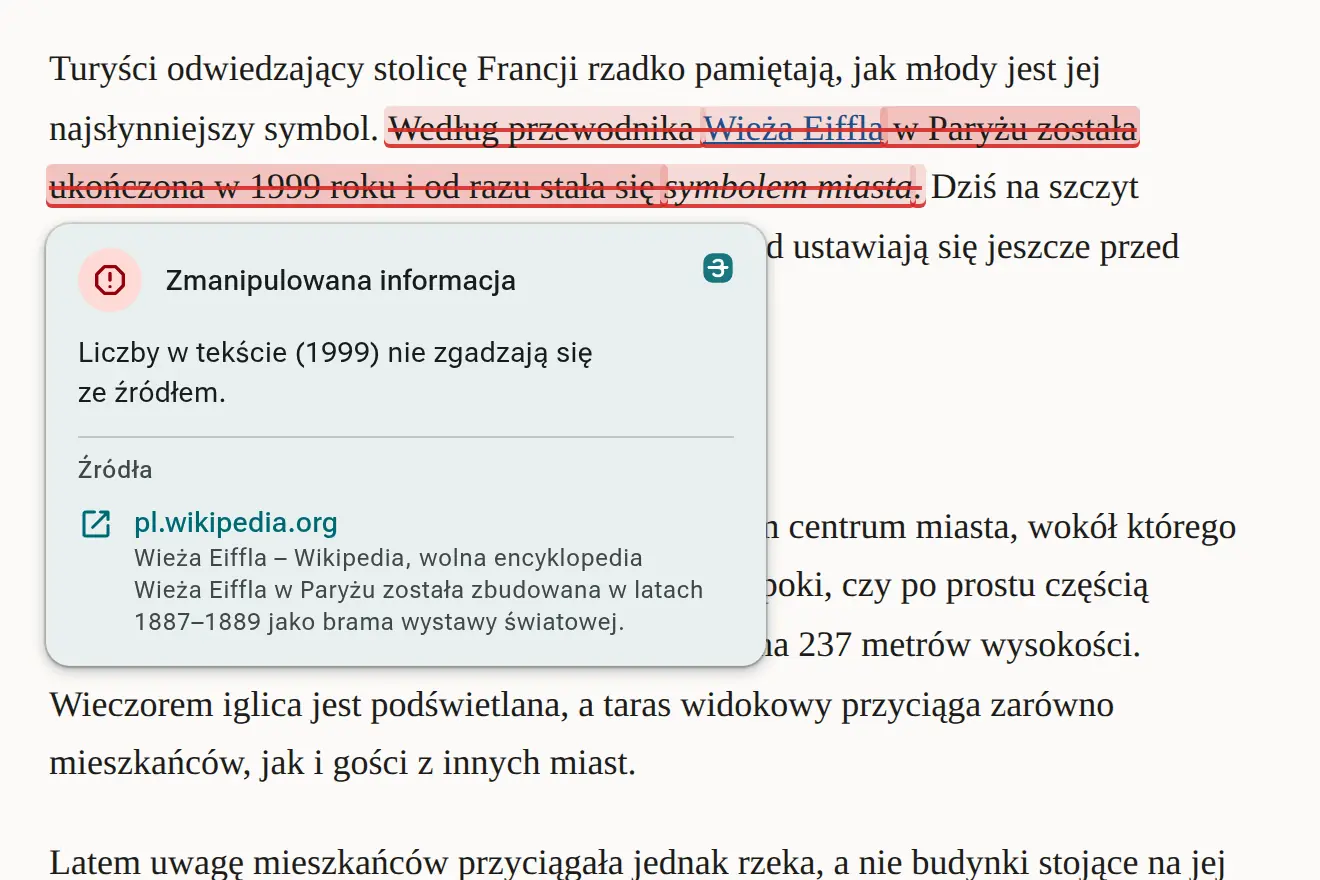Click the words 'Dziś na szczyt'

(x=1036, y=187)
